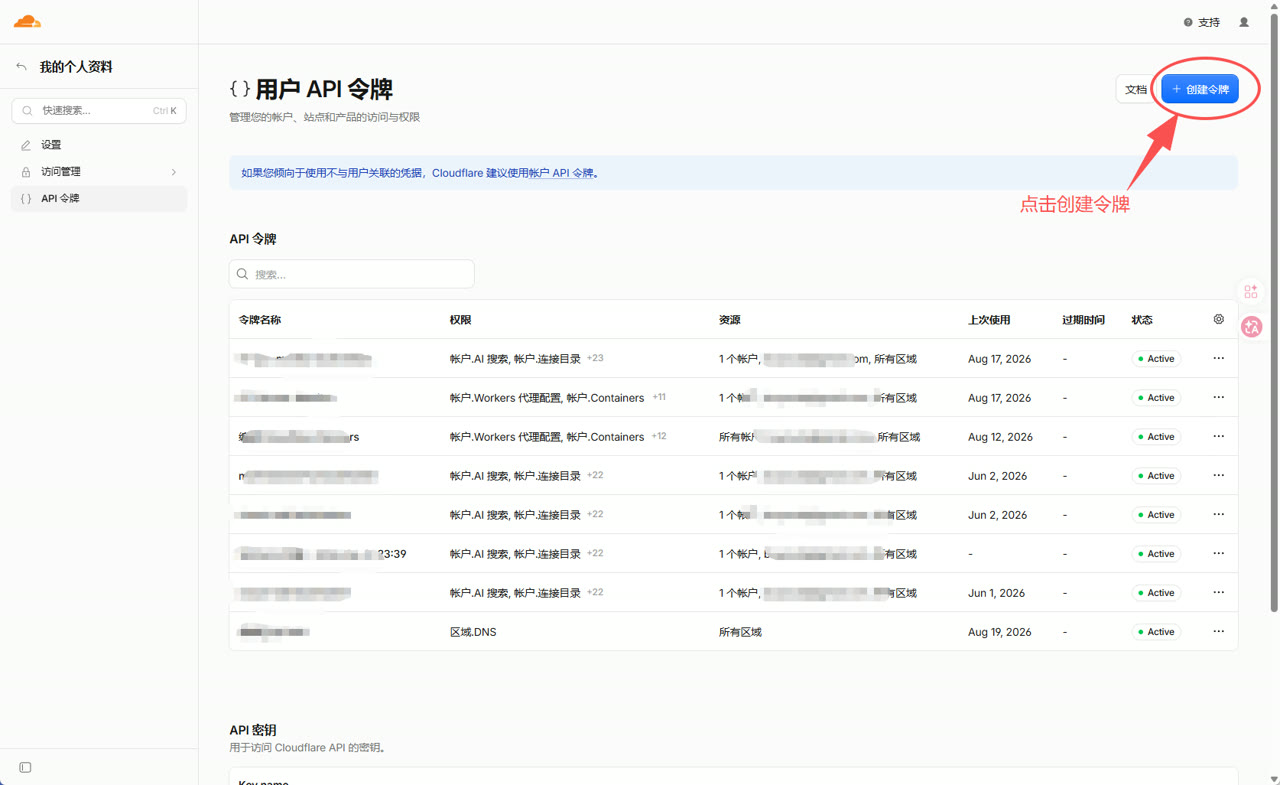Viewport: 1280px width, 785px height.
Task: Focus the 快速搜索 quick search box
Action: (99, 111)
